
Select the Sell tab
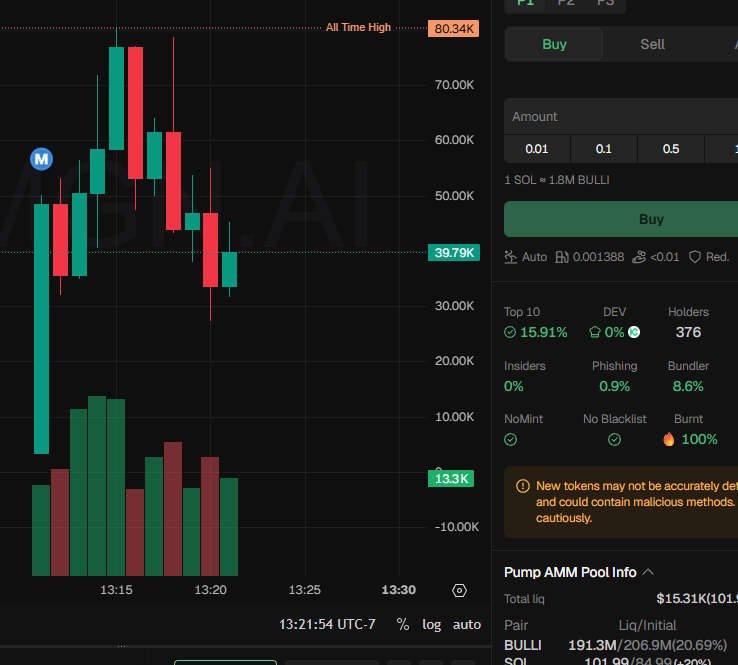click(x=652, y=44)
